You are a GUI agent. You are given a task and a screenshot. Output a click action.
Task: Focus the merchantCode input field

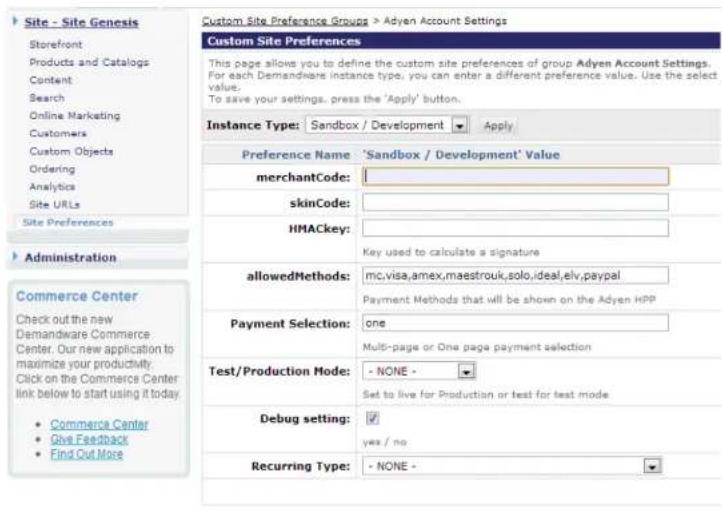(x=515, y=177)
